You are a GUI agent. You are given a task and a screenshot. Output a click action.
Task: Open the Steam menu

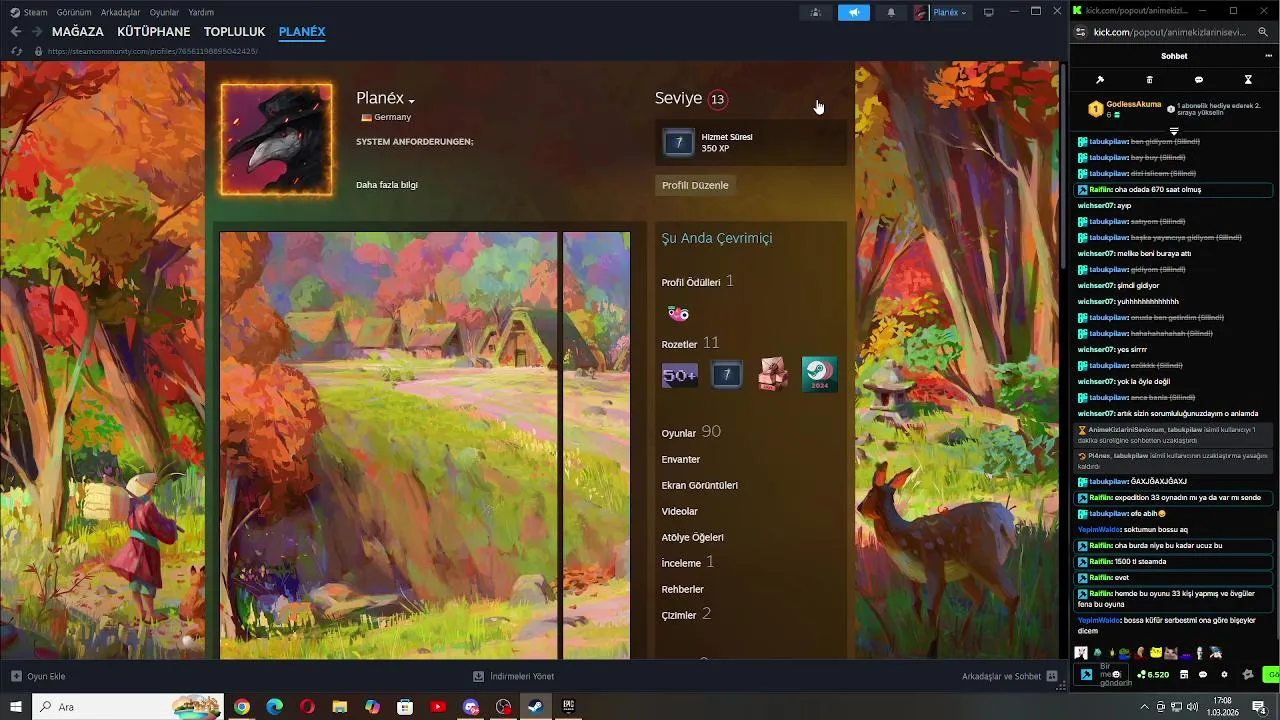pyautogui.click(x=29, y=12)
